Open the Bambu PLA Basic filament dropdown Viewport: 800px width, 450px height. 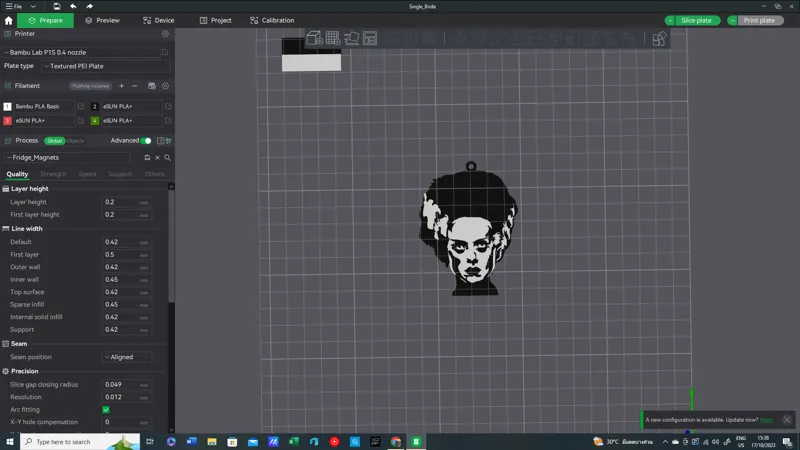click(44, 106)
